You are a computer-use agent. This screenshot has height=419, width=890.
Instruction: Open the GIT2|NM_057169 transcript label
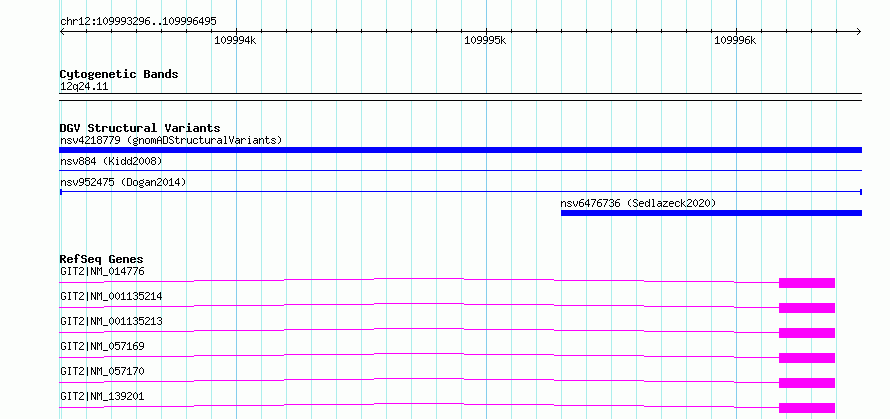(x=102, y=346)
